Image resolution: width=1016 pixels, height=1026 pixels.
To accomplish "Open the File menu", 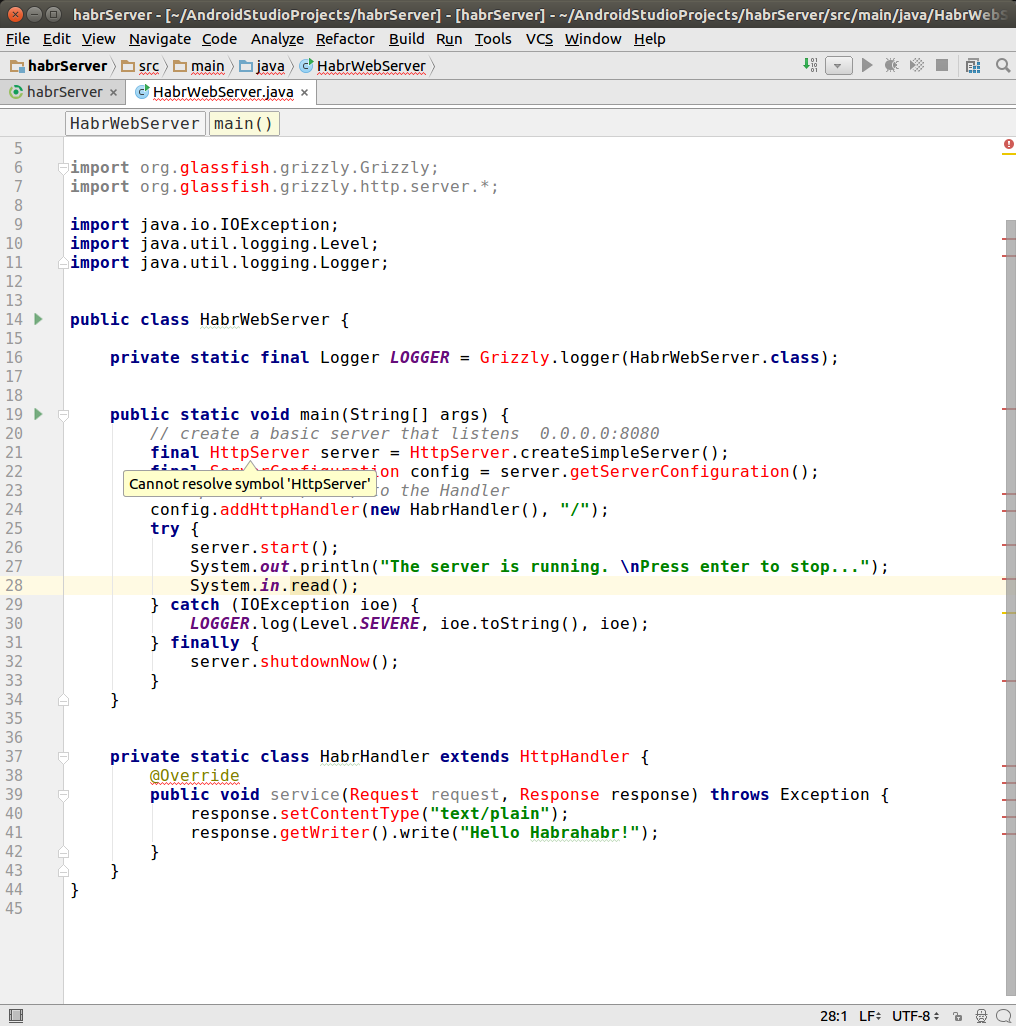I will [18, 39].
